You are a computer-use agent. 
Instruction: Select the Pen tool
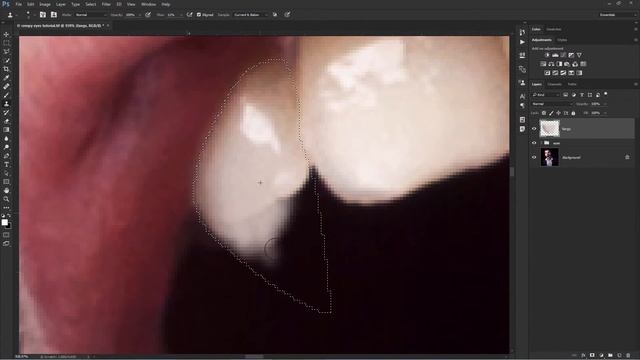point(6,156)
